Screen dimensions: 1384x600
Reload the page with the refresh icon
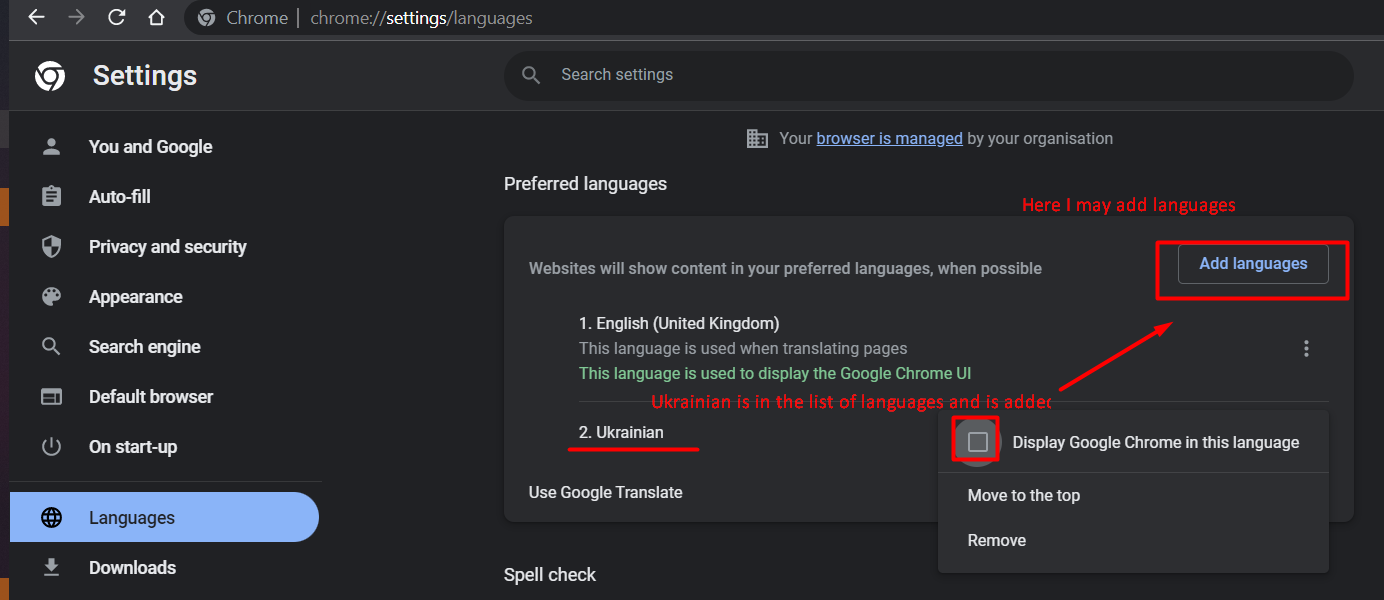pyautogui.click(x=116, y=18)
